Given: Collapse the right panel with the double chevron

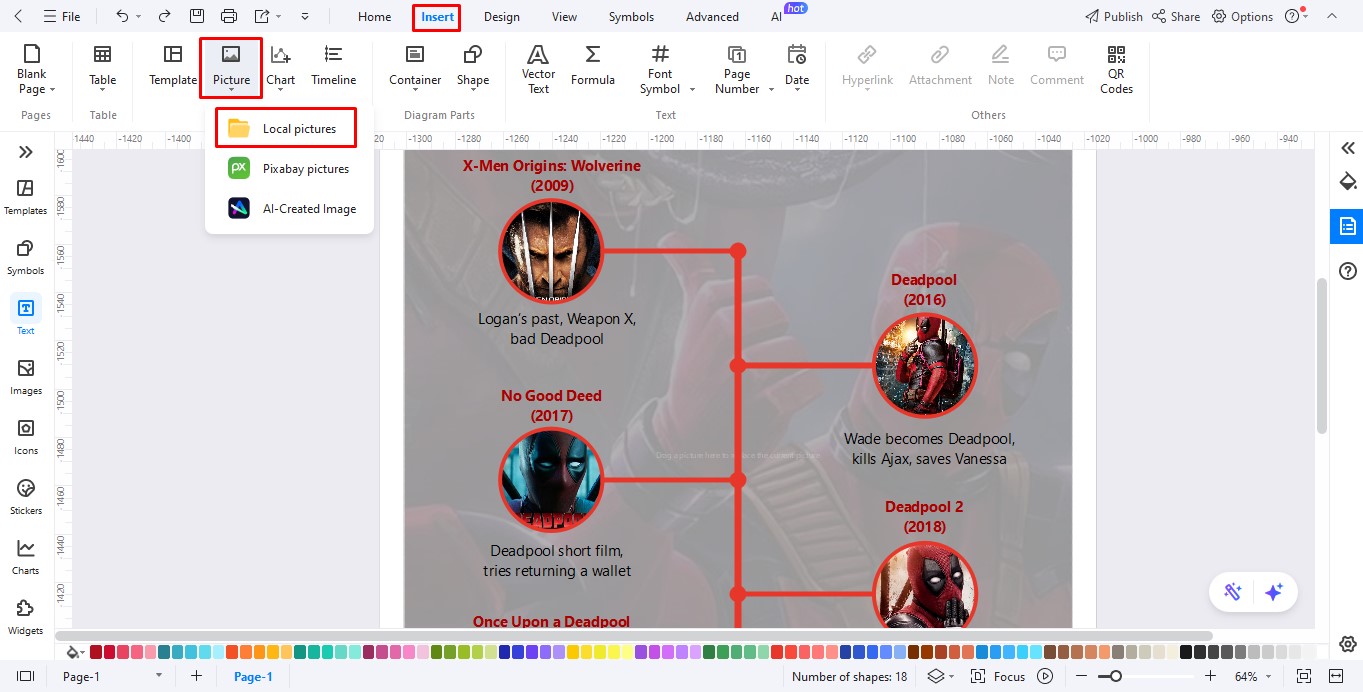Looking at the screenshot, I should coord(1347,148).
